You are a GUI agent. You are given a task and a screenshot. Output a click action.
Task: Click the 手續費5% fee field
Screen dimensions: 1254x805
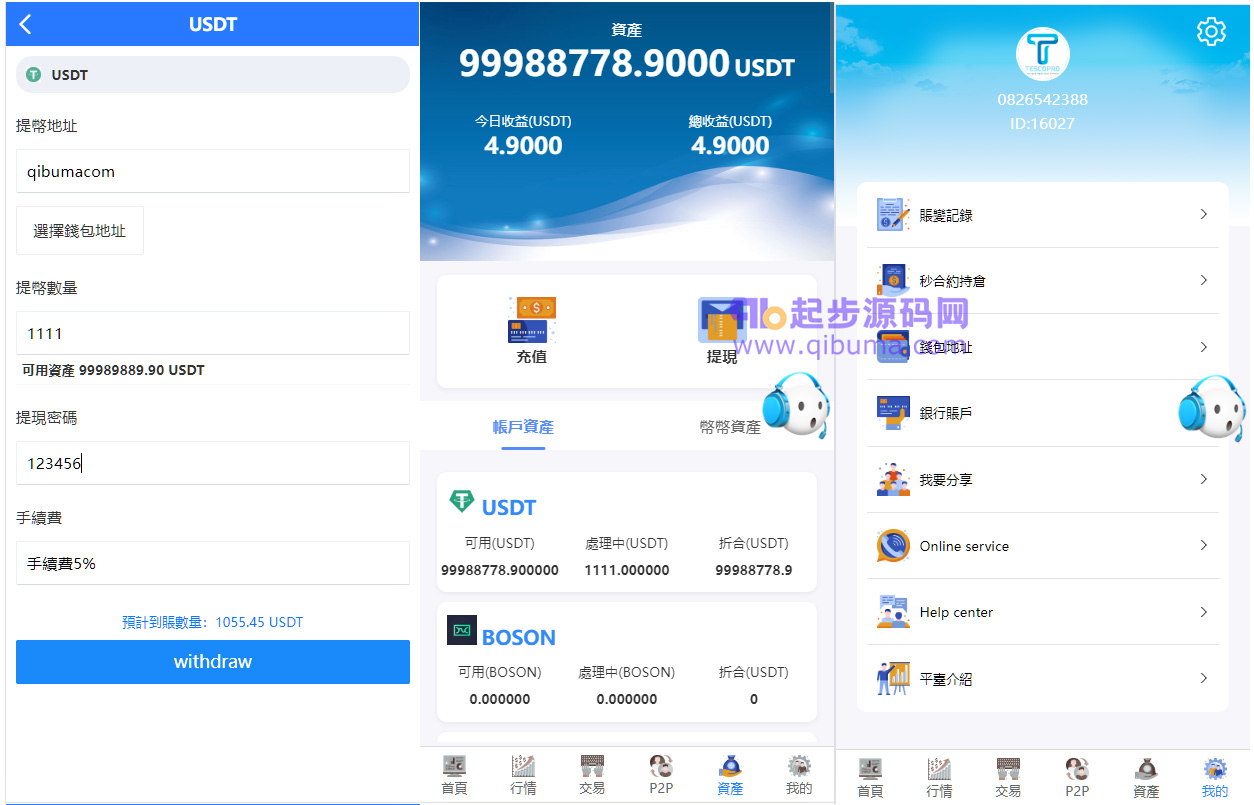coord(213,563)
